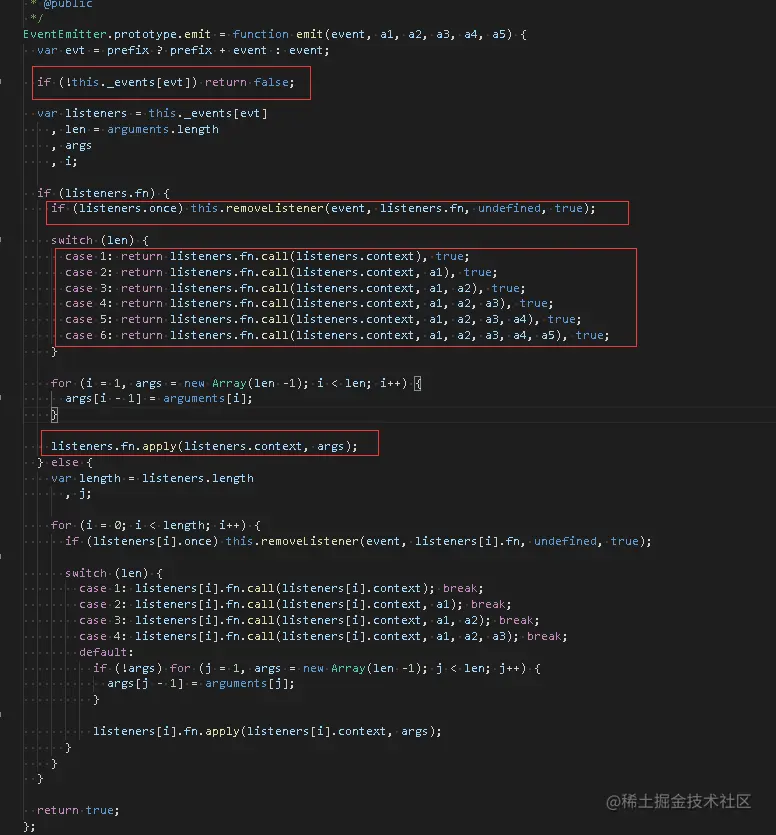Click the closing '};' on the last line
The image size is (776, 835).
29,826
